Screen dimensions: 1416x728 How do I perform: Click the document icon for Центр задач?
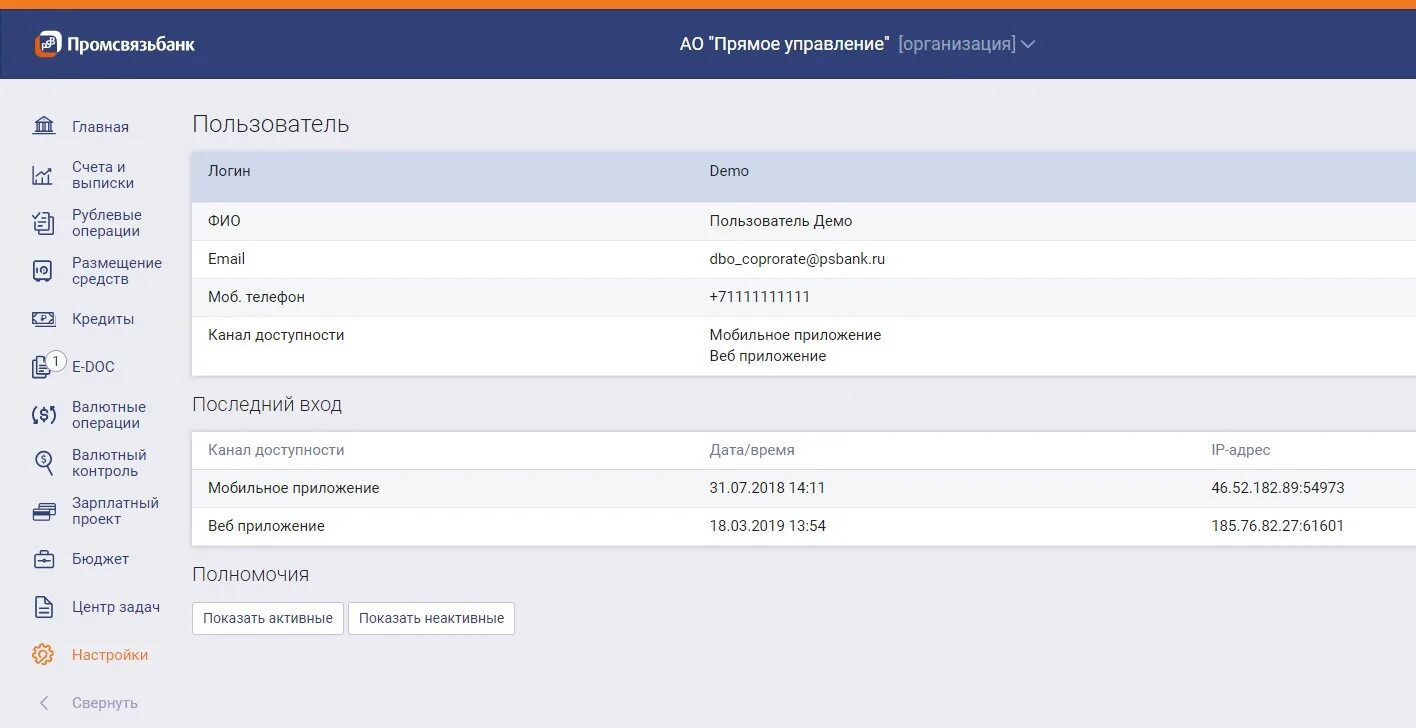click(44, 607)
